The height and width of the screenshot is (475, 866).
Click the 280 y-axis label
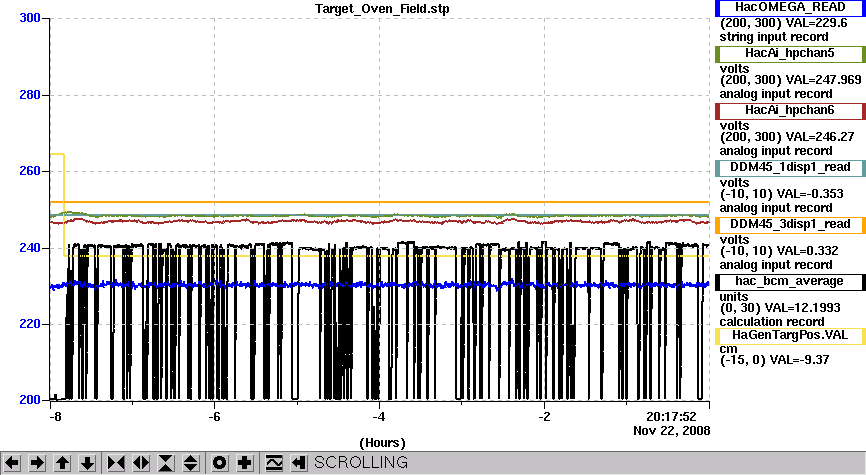point(30,94)
